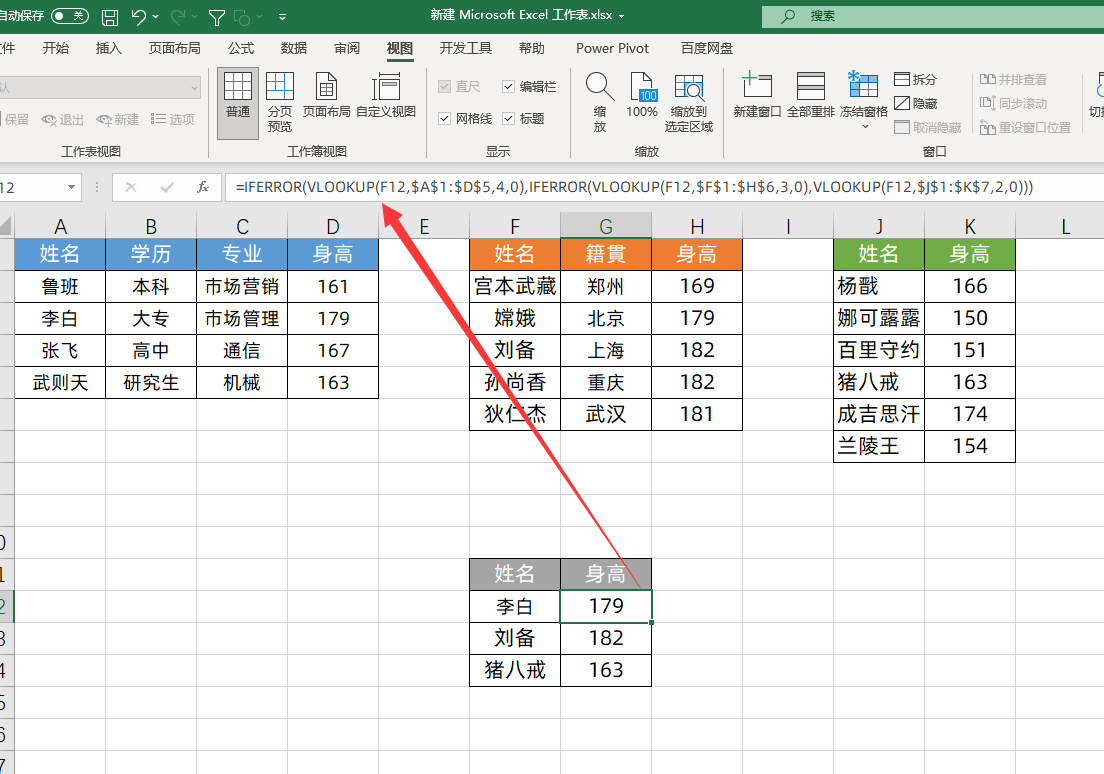Uncheck the Gridlines (网格线) checkbox
1104x774 pixels.
(445, 119)
